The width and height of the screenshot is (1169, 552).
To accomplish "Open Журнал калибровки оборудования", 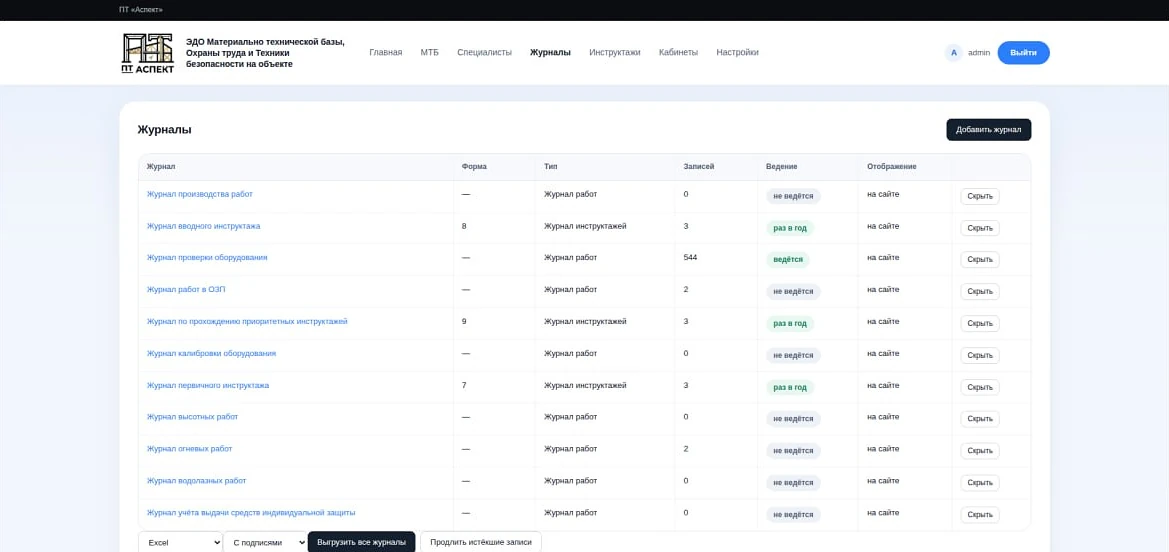I will click(212, 353).
